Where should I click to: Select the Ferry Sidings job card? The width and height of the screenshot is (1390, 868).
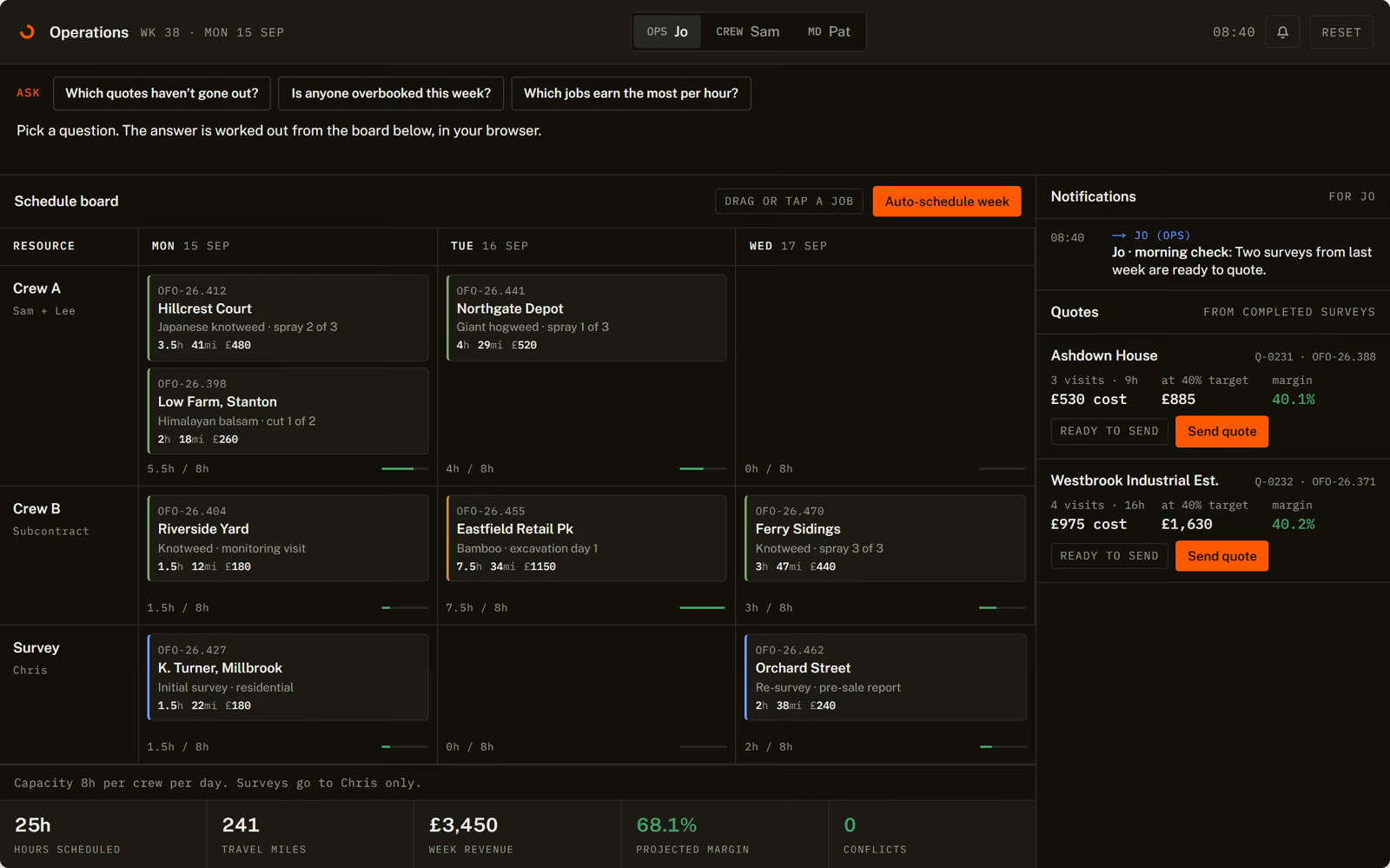click(x=885, y=539)
